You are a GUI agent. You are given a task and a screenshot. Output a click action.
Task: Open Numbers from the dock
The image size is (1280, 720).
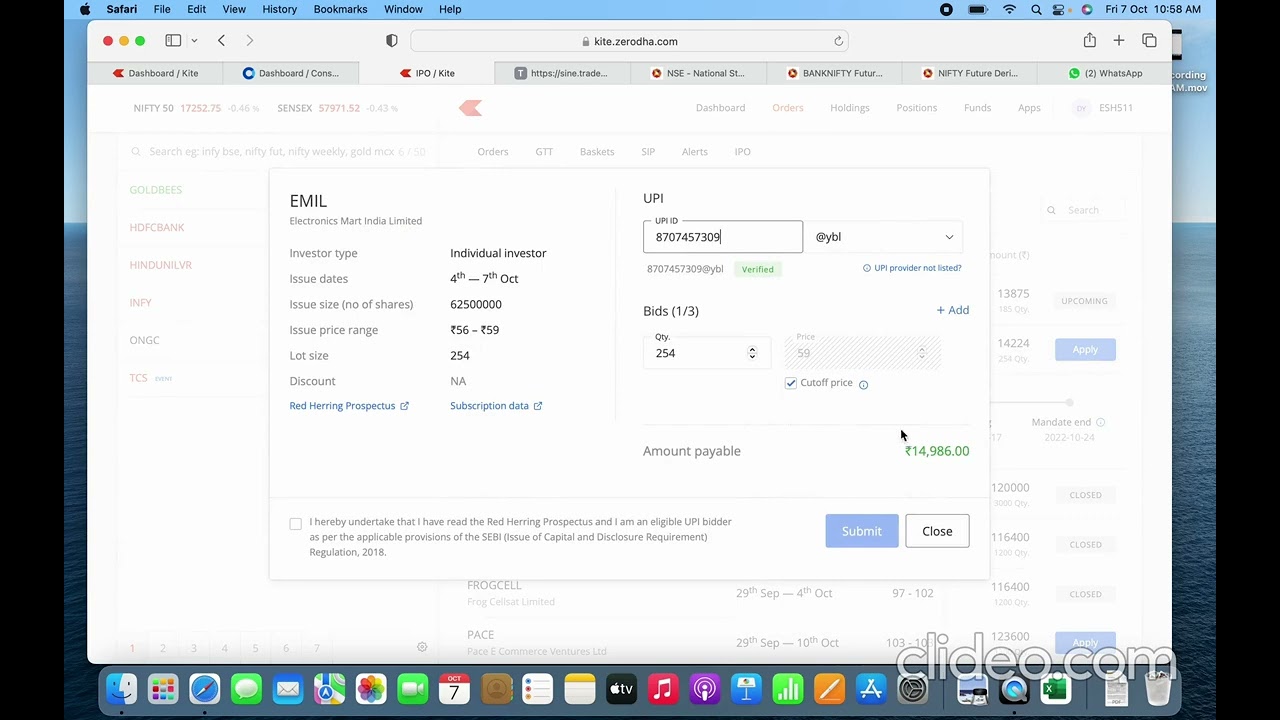(x=788, y=689)
